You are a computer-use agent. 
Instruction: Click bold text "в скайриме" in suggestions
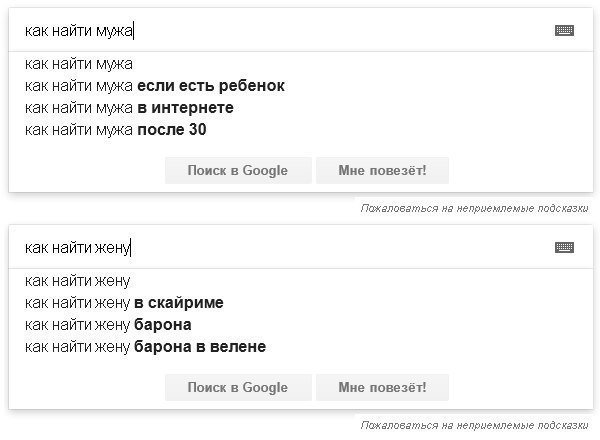coord(178,303)
